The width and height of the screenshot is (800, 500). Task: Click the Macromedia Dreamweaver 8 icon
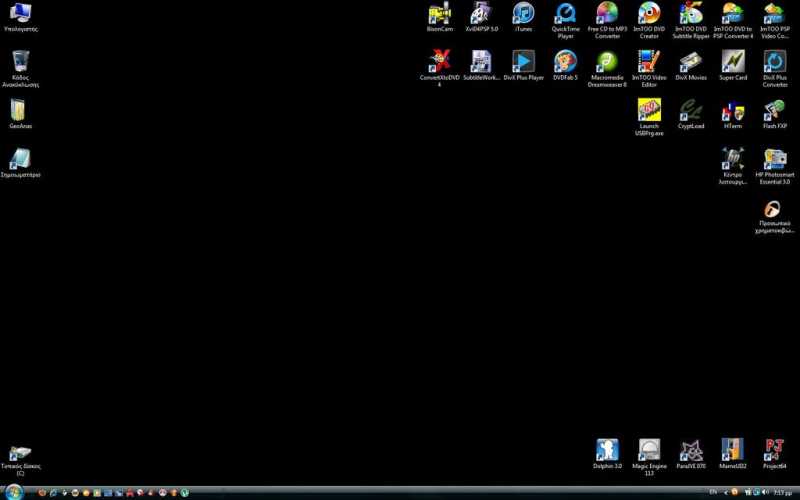607,62
